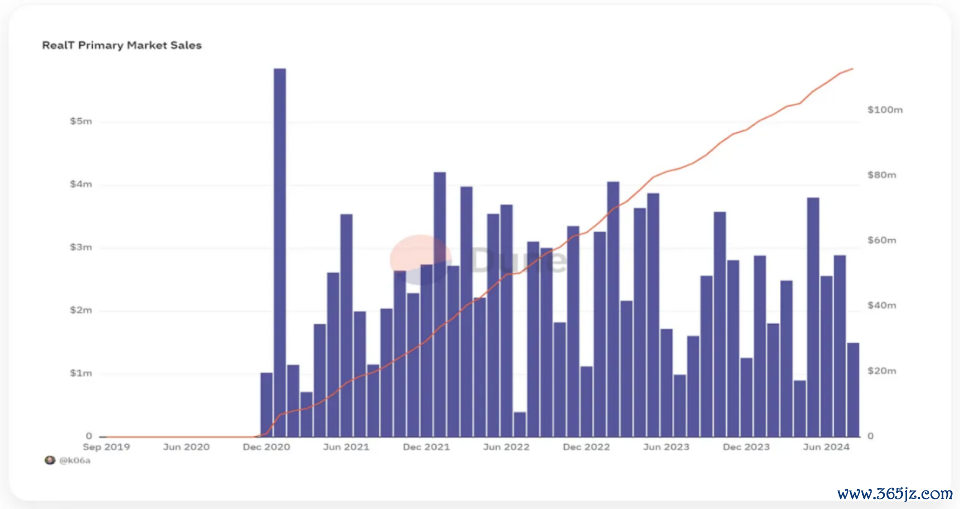Click the Jun 2020 x-axis label
The width and height of the screenshot is (960, 509).
click(x=186, y=447)
